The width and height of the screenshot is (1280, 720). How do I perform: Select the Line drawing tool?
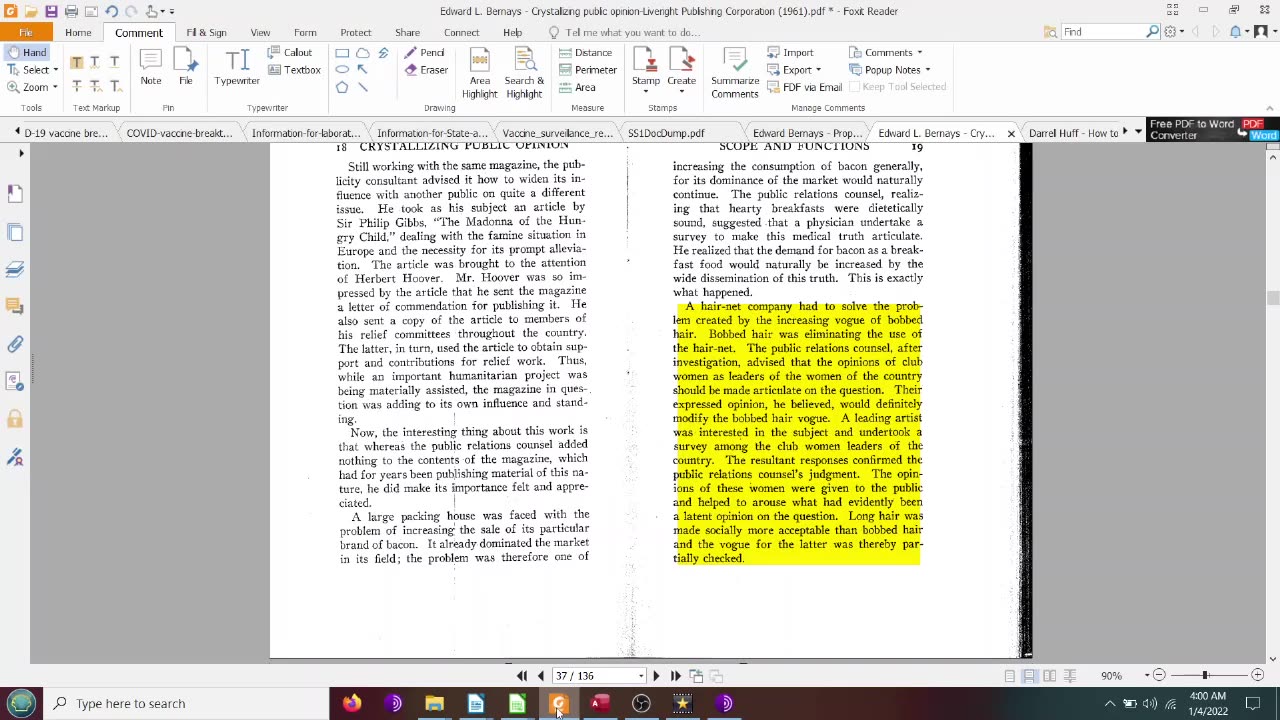[x=362, y=87]
